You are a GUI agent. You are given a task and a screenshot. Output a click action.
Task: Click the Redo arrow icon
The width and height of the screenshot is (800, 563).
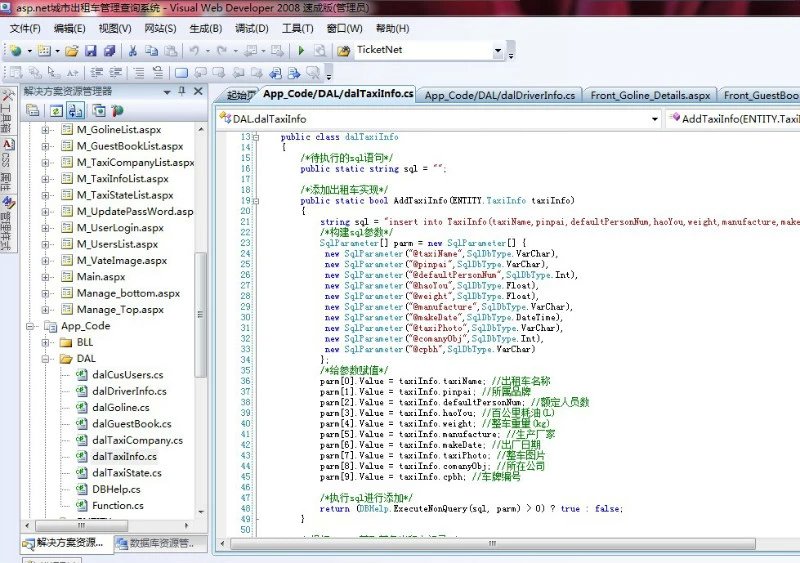(x=222, y=51)
